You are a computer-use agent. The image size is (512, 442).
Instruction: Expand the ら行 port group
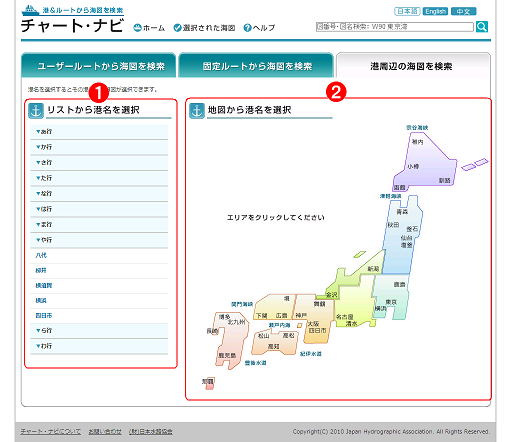(99, 331)
